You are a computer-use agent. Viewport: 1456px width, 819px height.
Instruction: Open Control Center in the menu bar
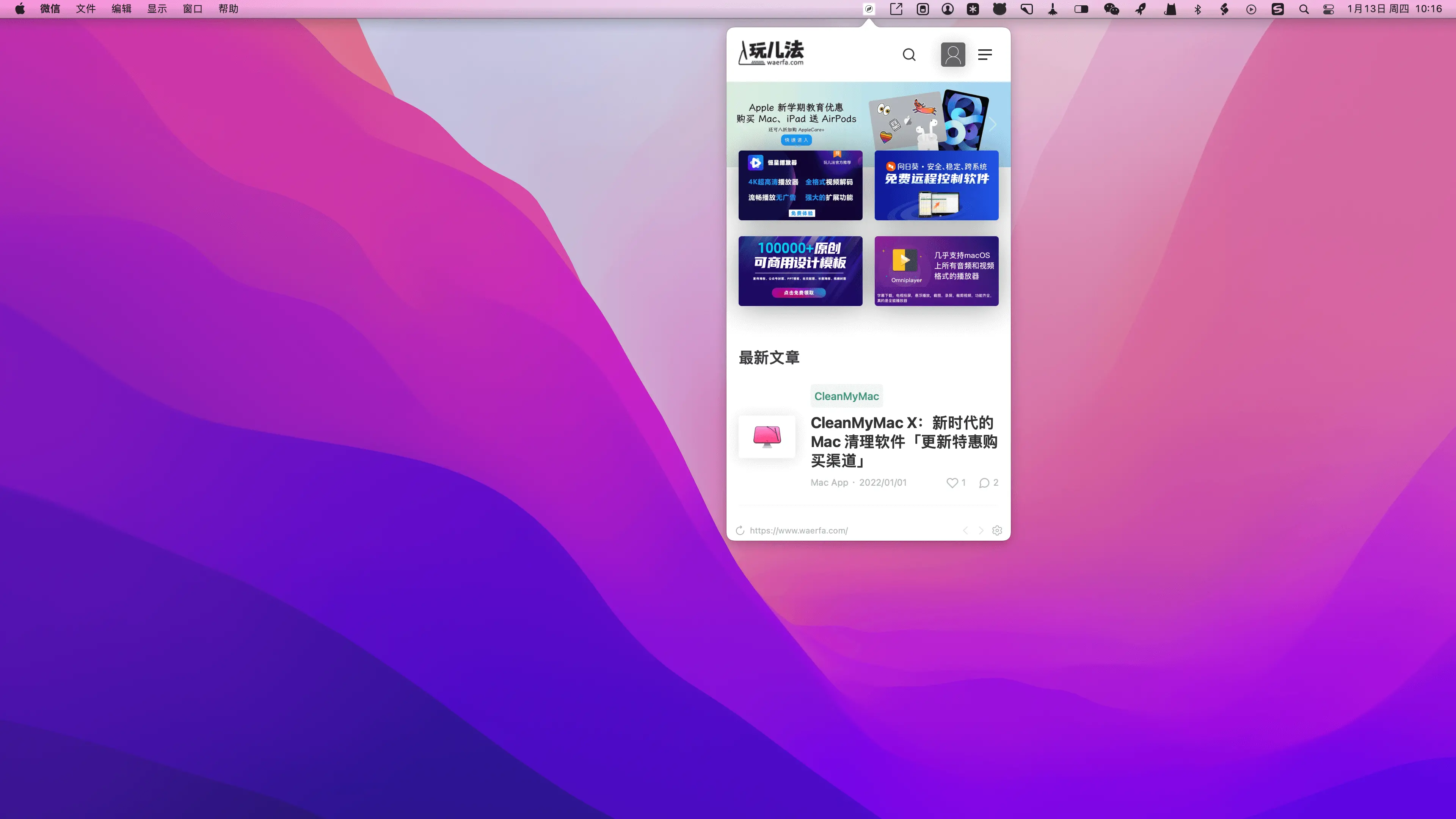click(1329, 9)
